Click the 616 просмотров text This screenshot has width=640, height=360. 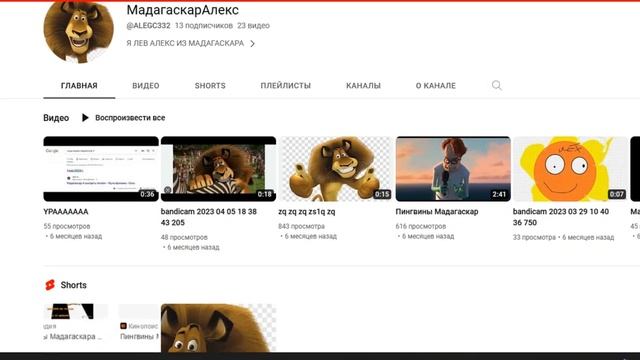click(x=421, y=226)
